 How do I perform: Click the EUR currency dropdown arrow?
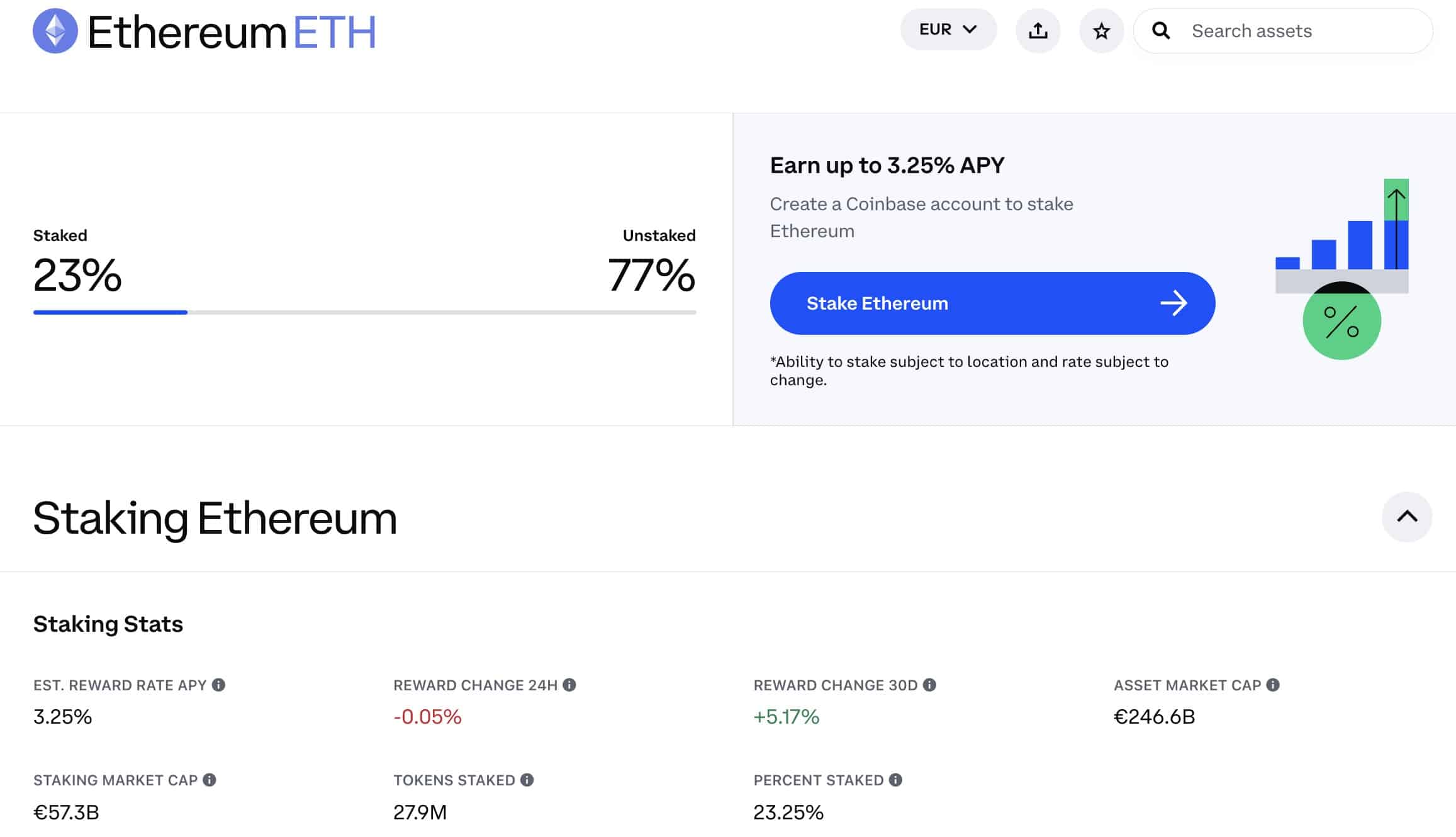[968, 29]
